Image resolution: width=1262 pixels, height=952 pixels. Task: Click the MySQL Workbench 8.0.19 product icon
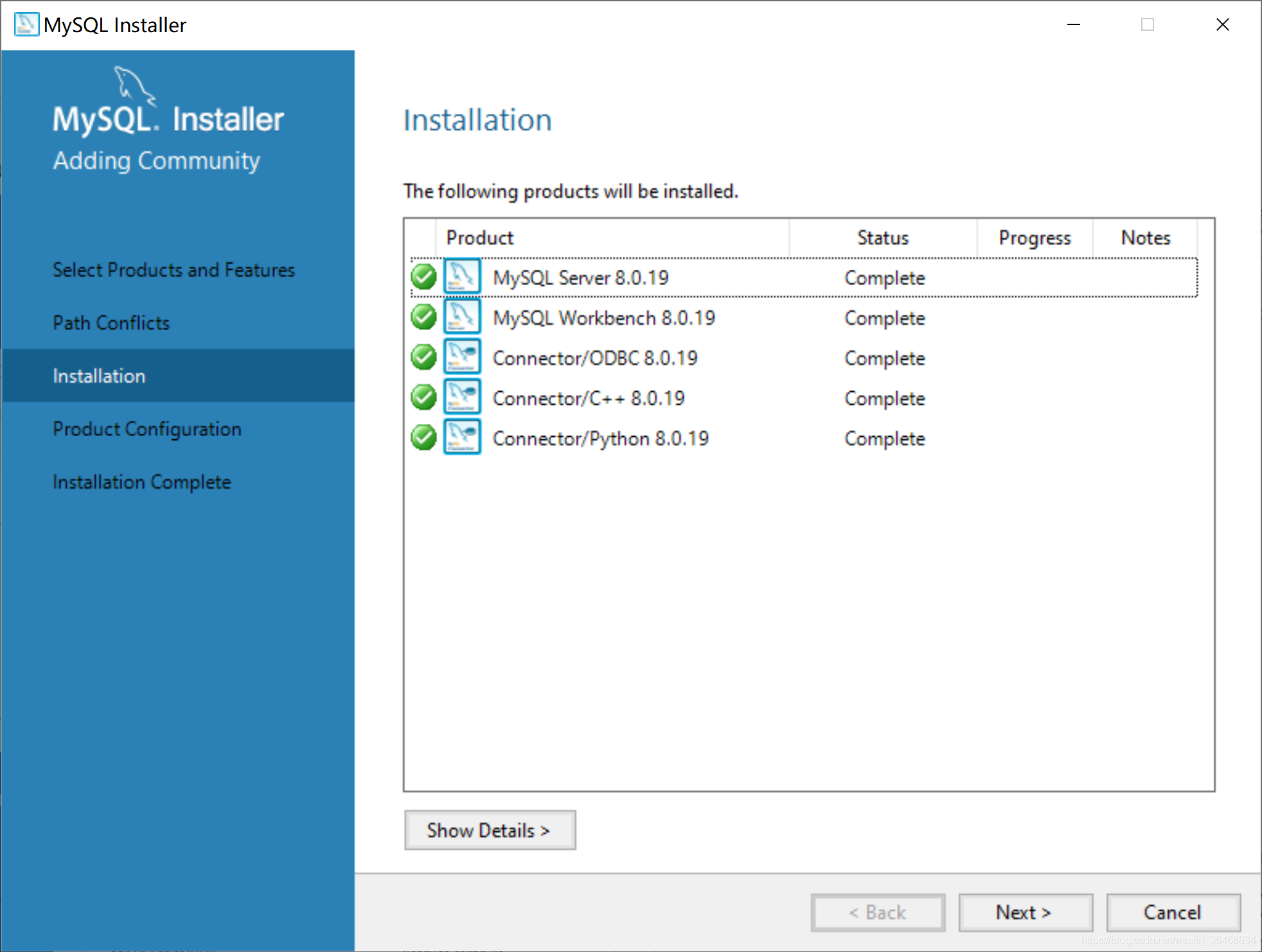(462, 318)
